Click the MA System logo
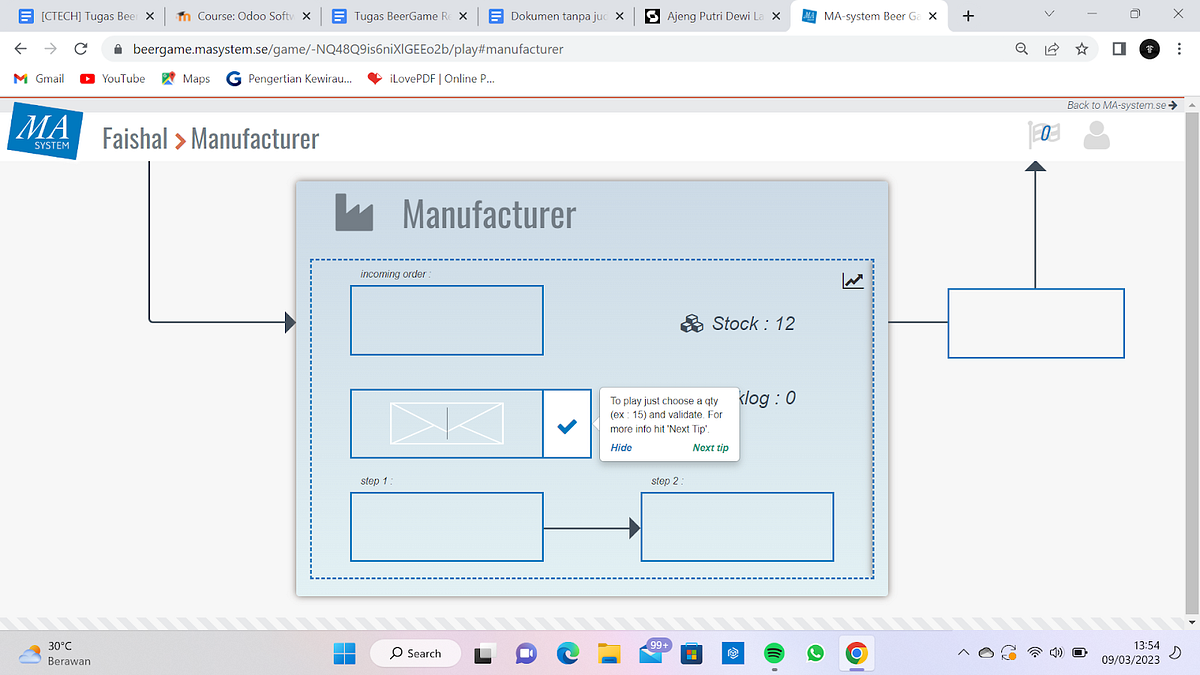This screenshot has height=675, width=1200. tap(45, 131)
